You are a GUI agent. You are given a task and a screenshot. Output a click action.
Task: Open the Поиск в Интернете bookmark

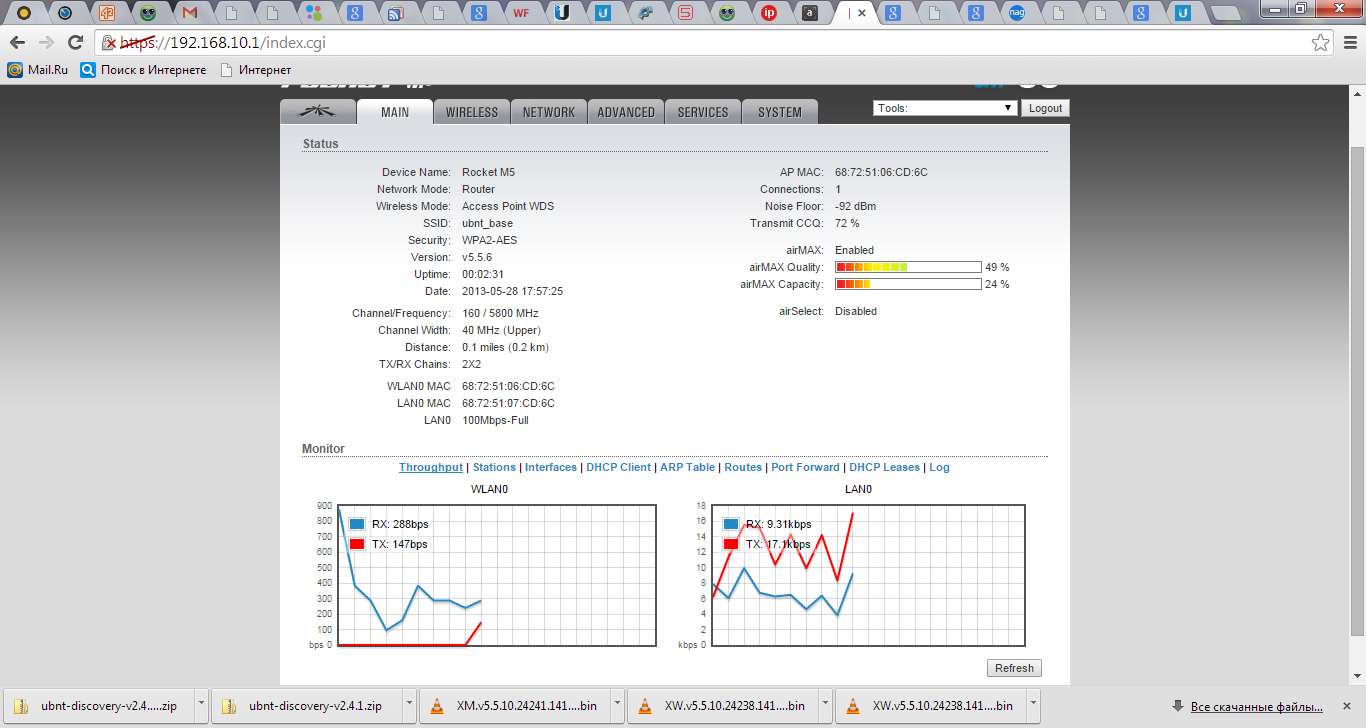pyautogui.click(x=143, y=70)
